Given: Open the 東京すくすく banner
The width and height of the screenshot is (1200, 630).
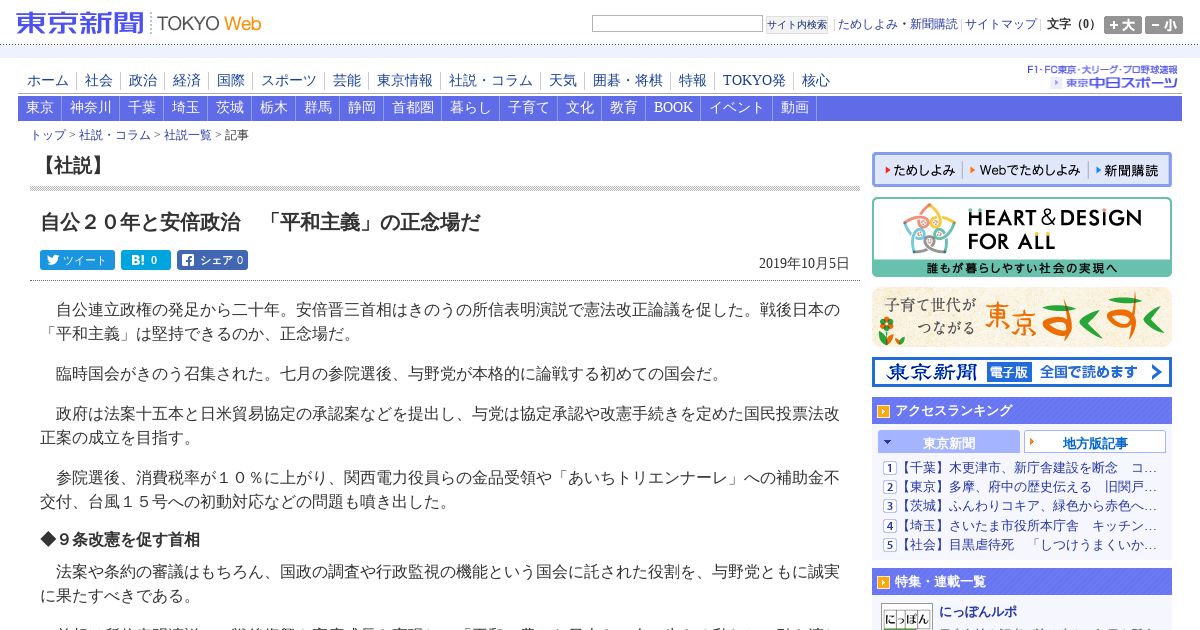Looking at the screenshot, I should pyautogui.click(x=1022, y=317).
